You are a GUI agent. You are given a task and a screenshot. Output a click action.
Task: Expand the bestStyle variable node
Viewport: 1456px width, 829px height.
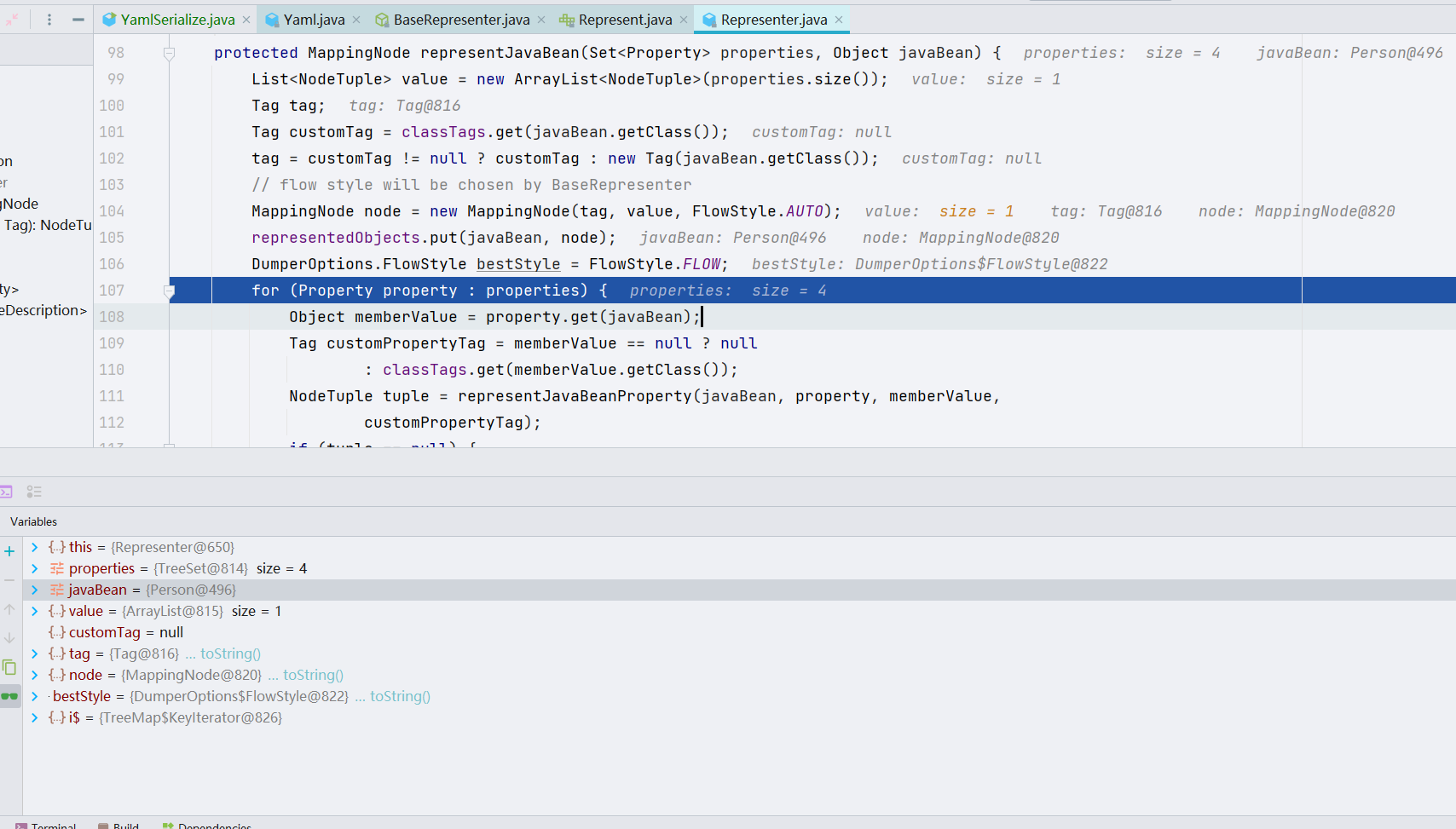tap(34, 696)
